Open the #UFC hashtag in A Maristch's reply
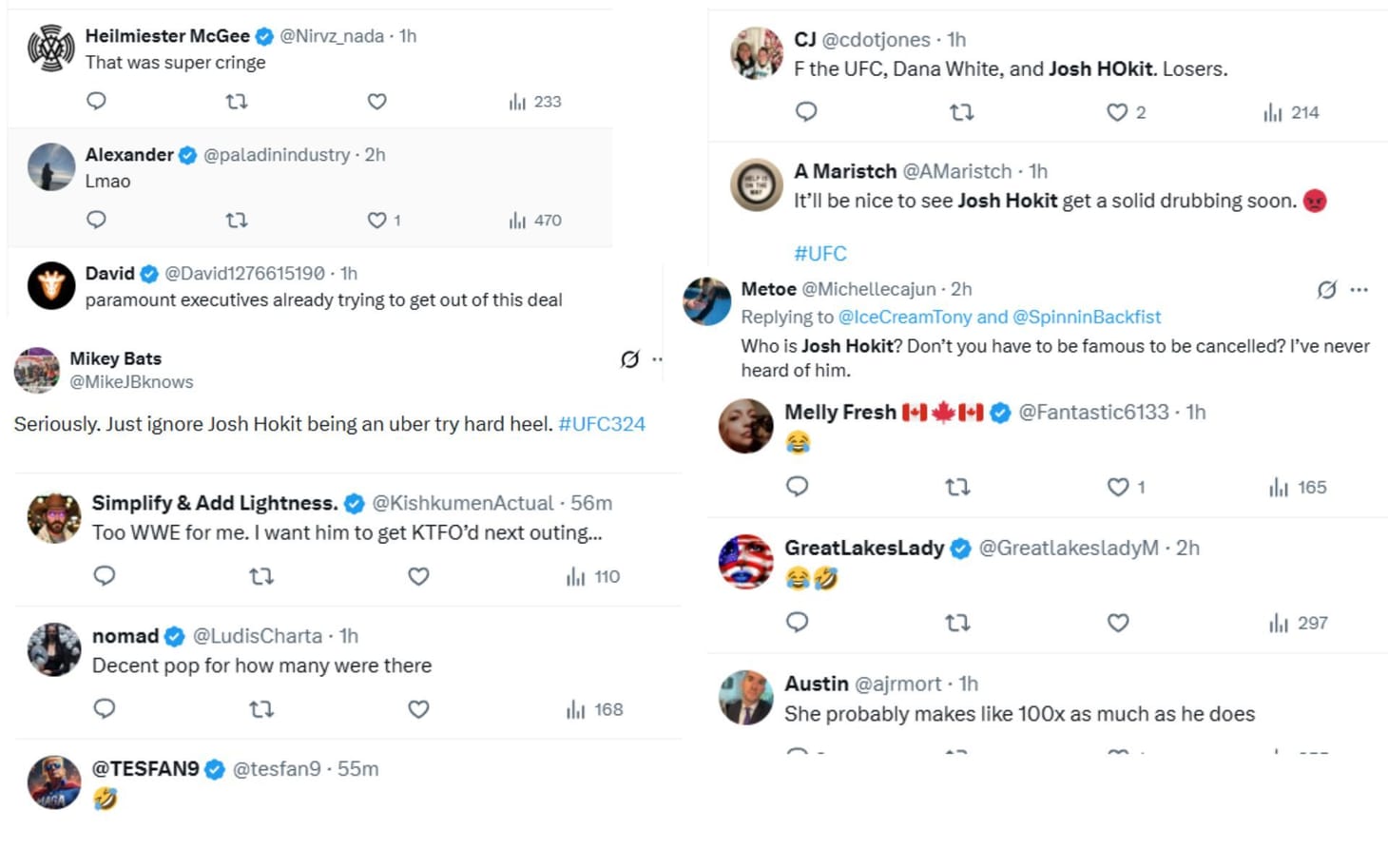The image size is (1388, 868). click(x=819, y=253)
